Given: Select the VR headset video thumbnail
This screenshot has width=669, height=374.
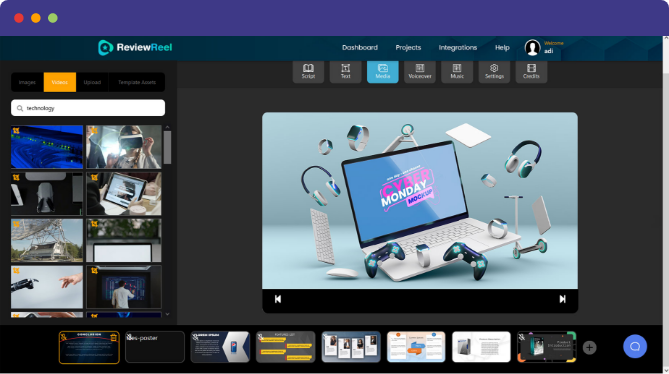Looking at the screenshot, I should (124, 147).
